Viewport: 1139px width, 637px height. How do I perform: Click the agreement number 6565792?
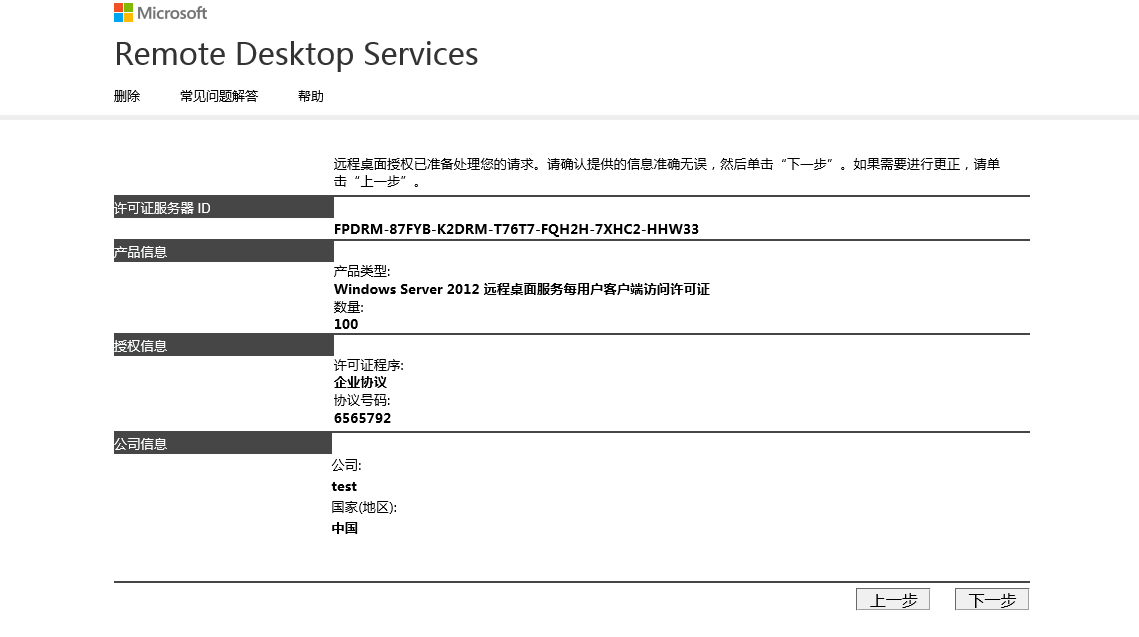click(x=362, y=418)
